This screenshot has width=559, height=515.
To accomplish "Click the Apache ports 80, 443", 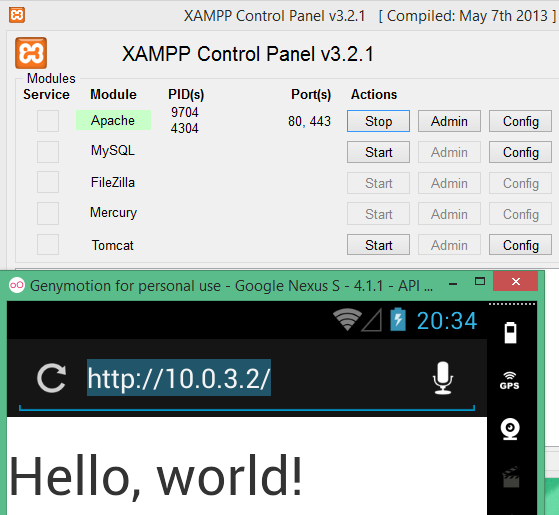I will click(x=309, y=122).
